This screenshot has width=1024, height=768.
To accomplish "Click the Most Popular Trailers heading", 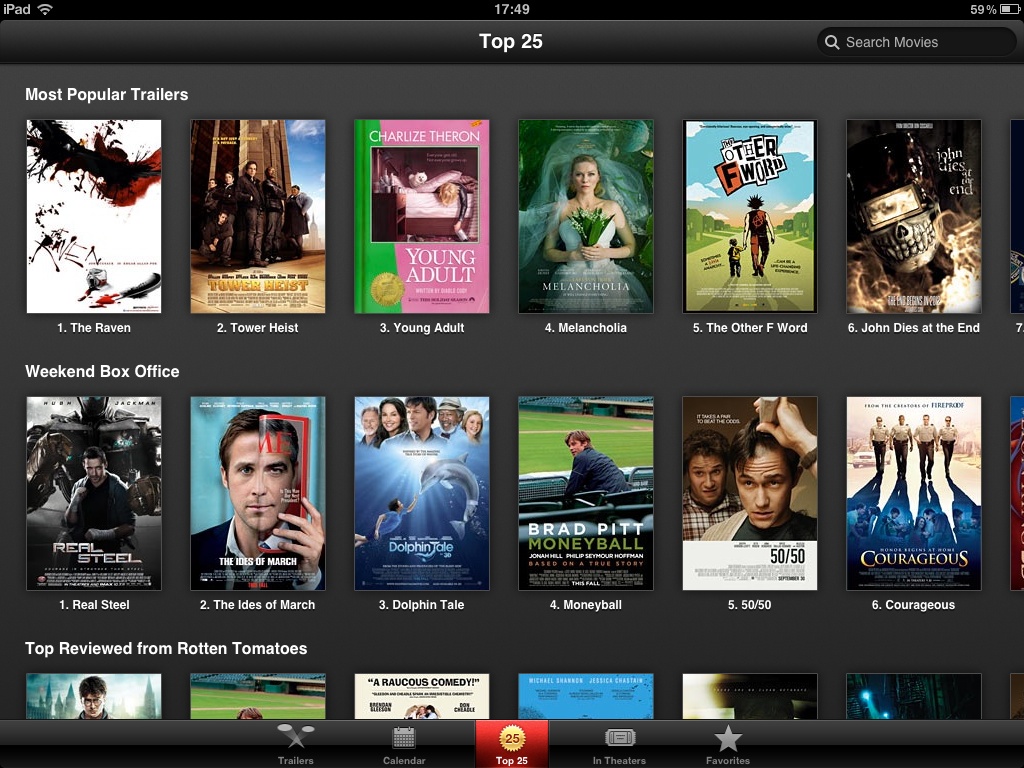I will click(x=106, y=95).
